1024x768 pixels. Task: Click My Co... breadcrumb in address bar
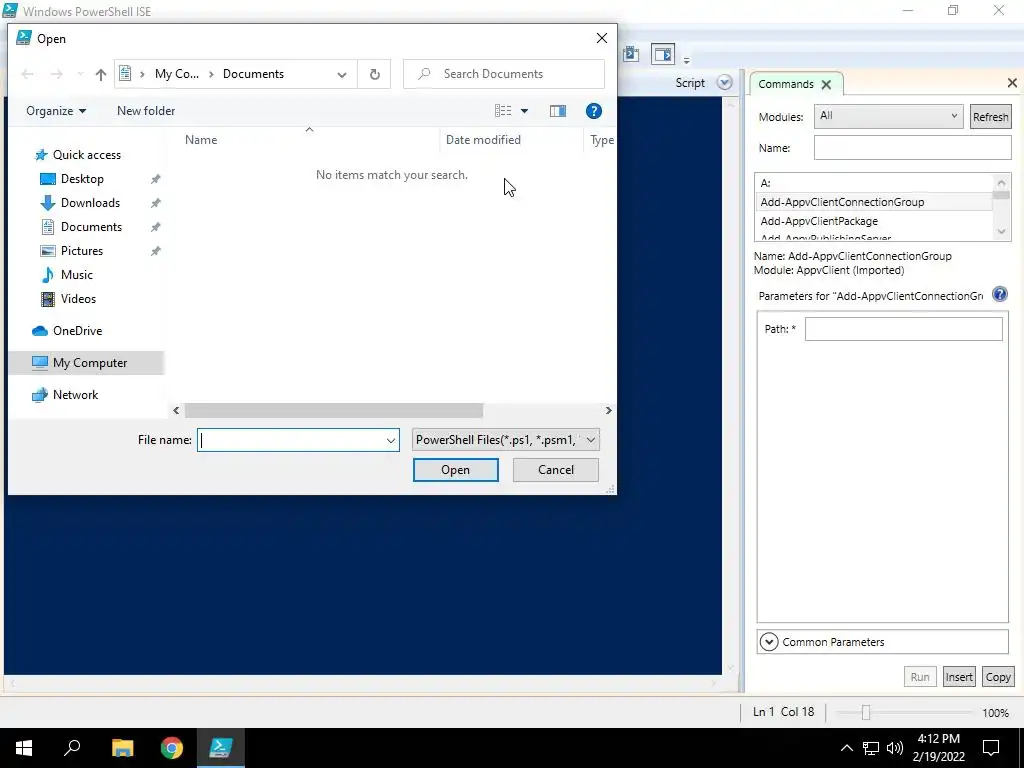(176, 74)
